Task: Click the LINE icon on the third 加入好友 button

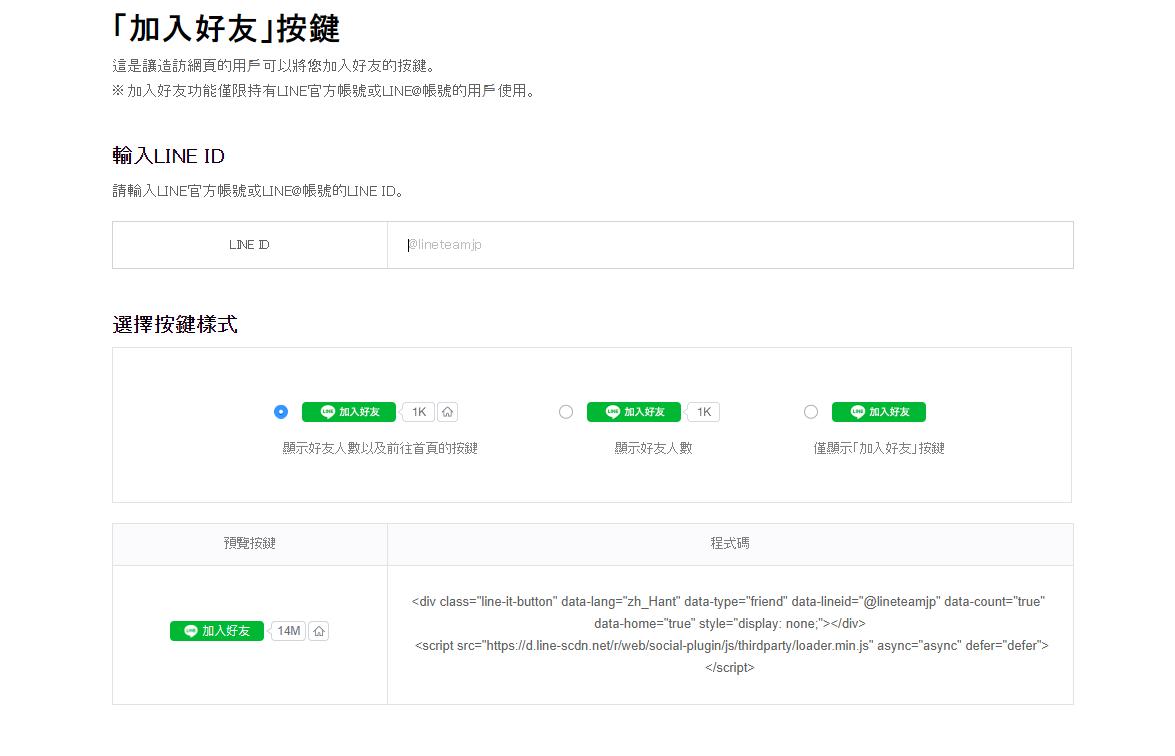Action: [x=857, y=411]
